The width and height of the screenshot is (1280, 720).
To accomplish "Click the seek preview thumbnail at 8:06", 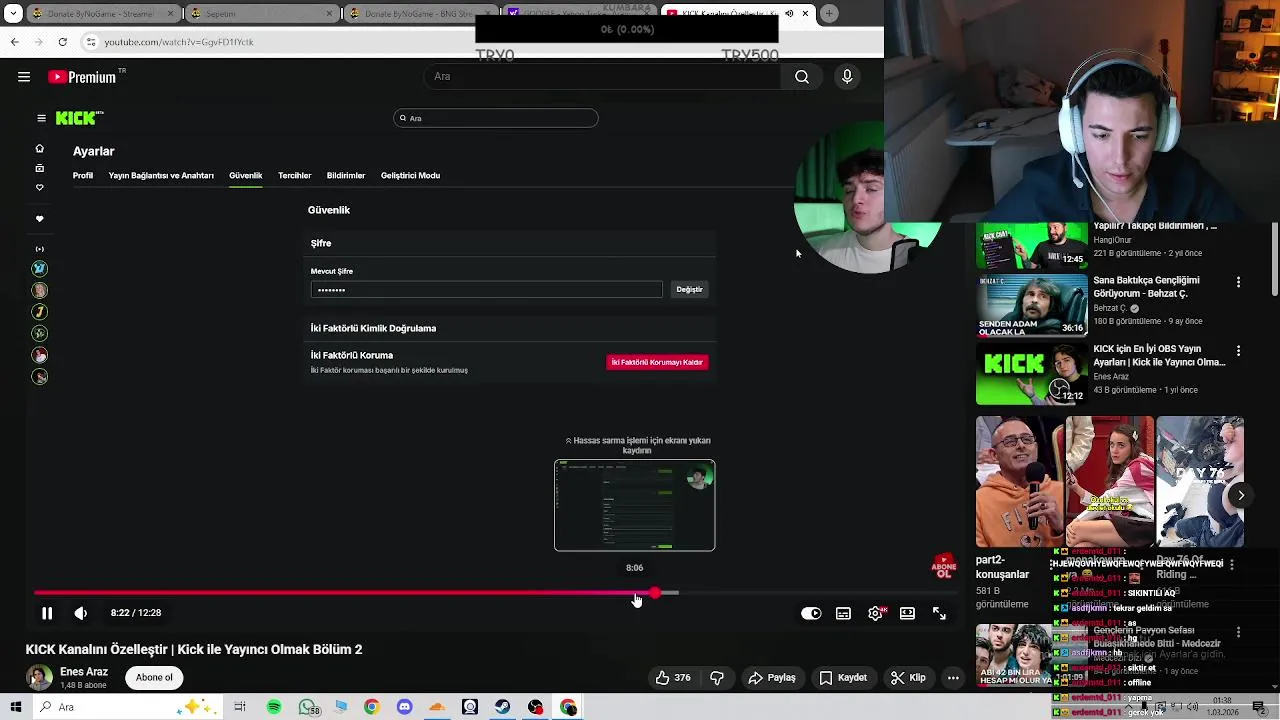I will pos(635,505).
